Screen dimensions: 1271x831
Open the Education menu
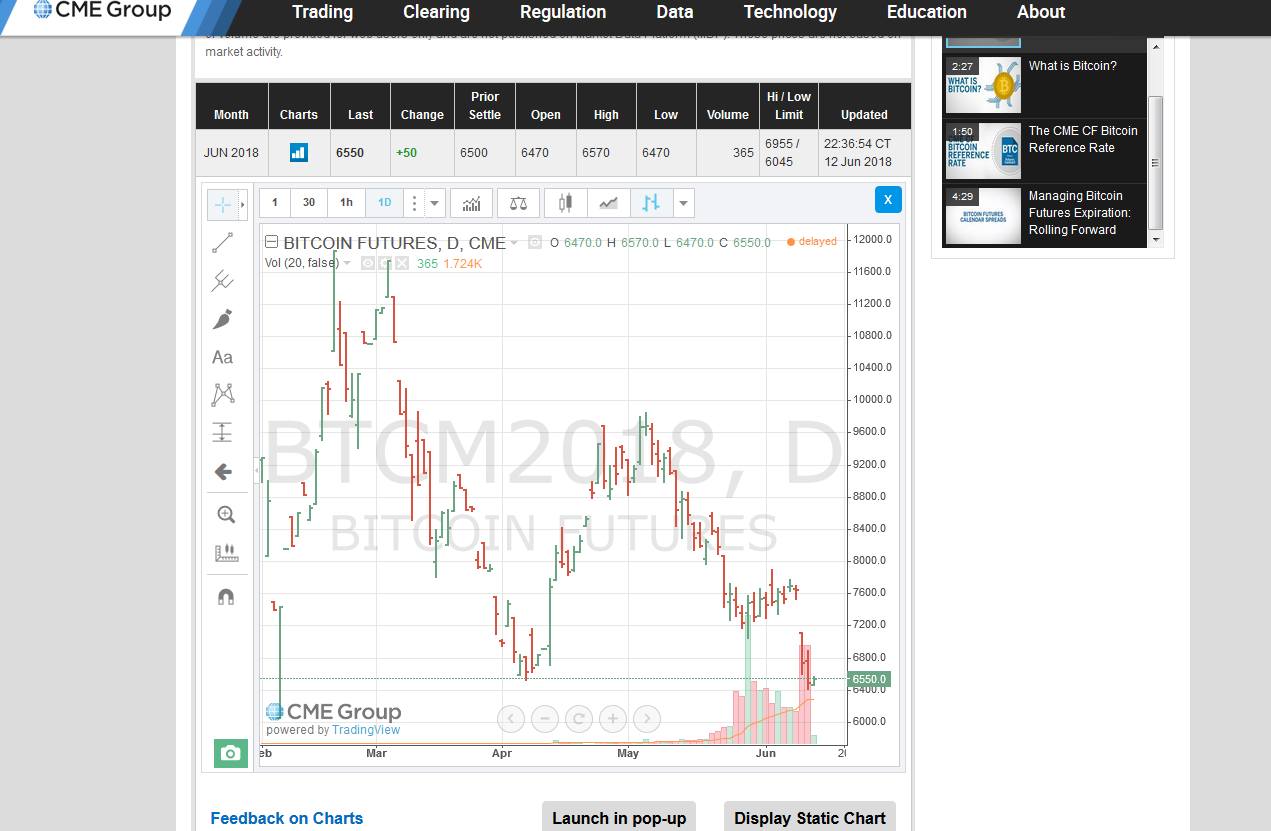(x=927, y=12)
